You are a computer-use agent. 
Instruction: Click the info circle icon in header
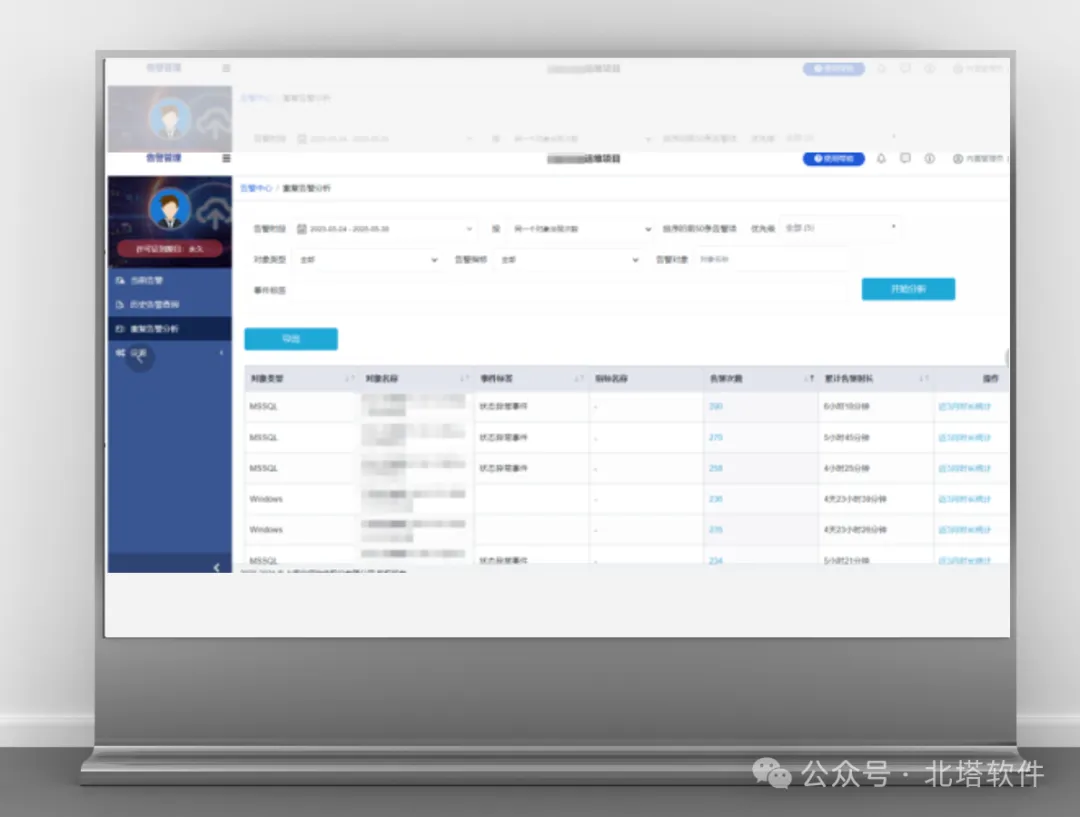(x=929, y=158)
